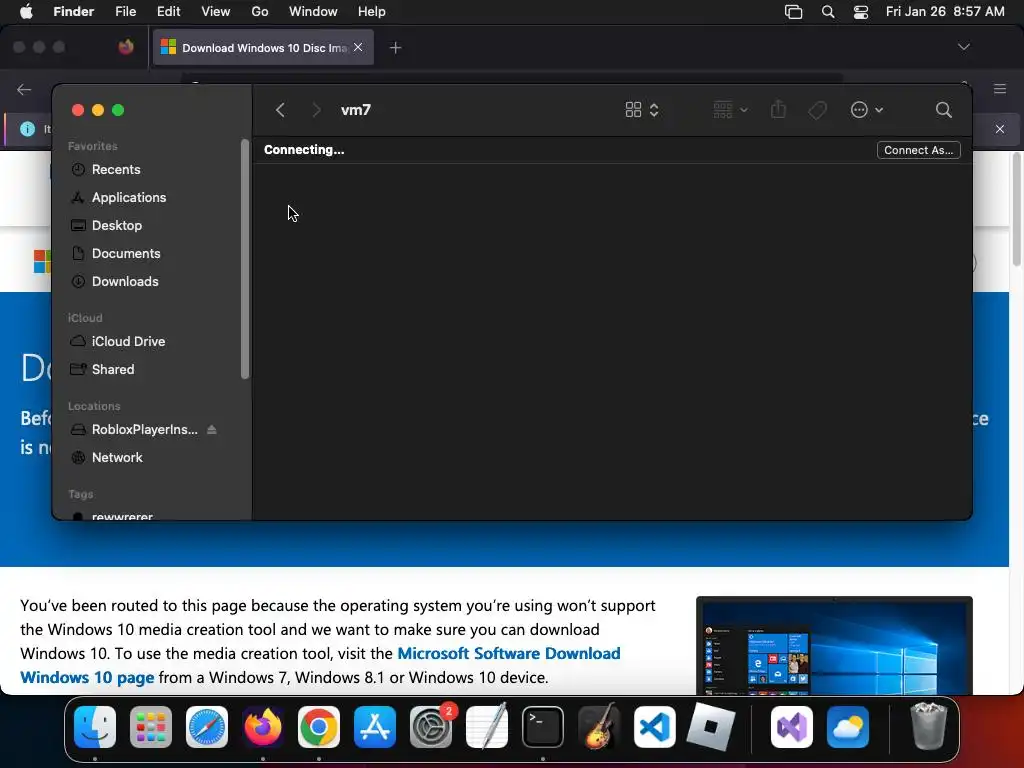Click Firefox back arrow button
Image resolution: width=1024 pixels, height=768 pixels.
[24, 89]
